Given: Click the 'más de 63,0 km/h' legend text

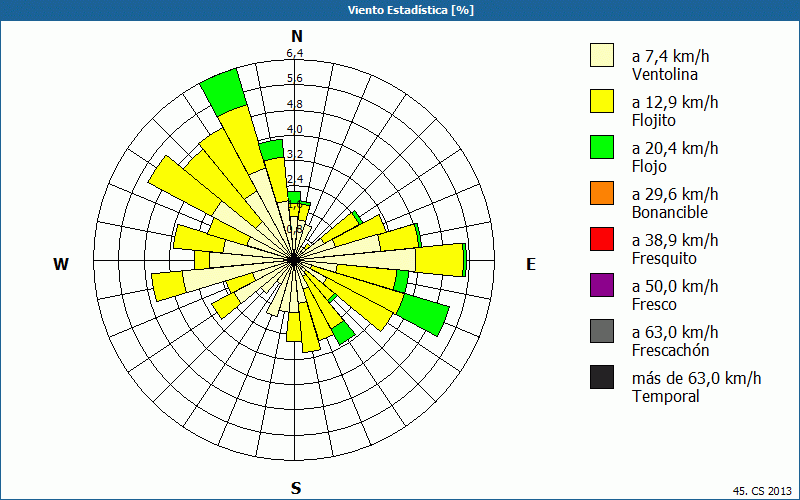Looking at the screenshot, I should click(x=696, y=378).
